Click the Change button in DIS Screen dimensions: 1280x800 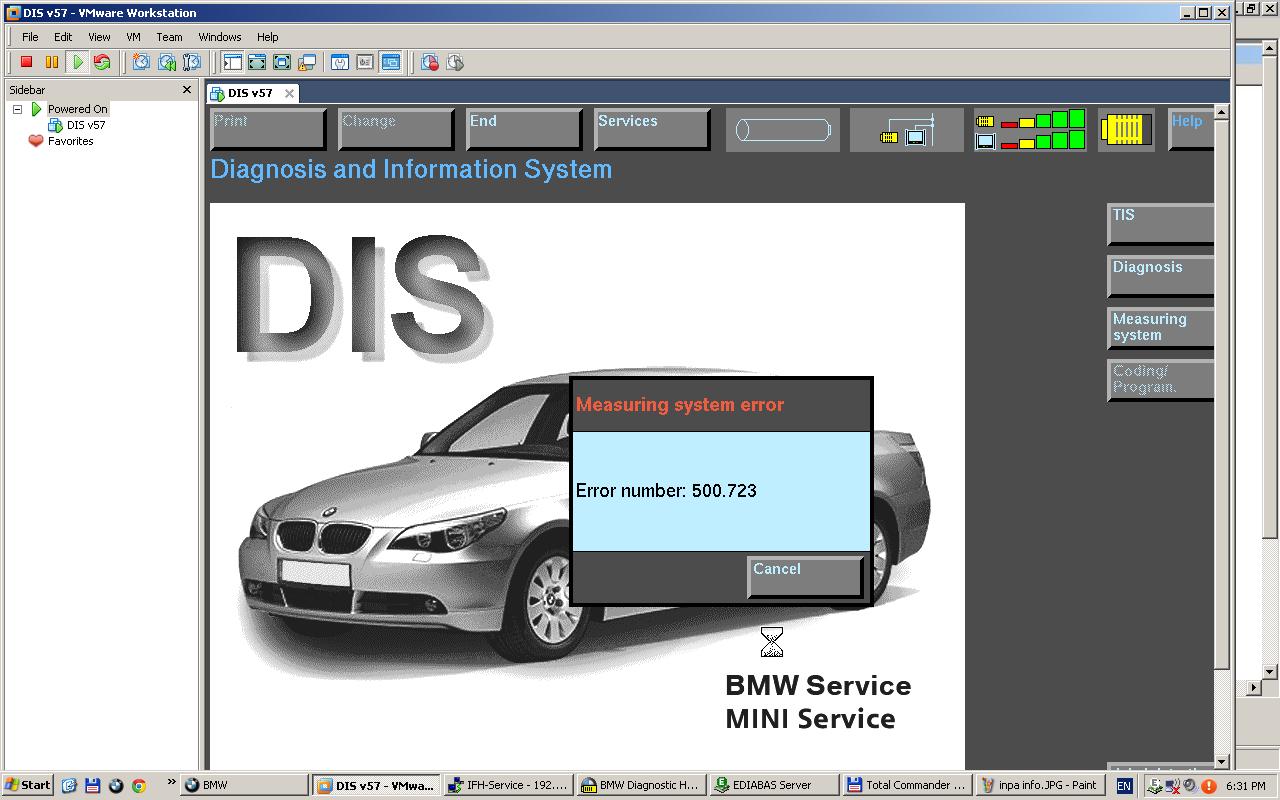pyautogui.click(x=397, y=130)
